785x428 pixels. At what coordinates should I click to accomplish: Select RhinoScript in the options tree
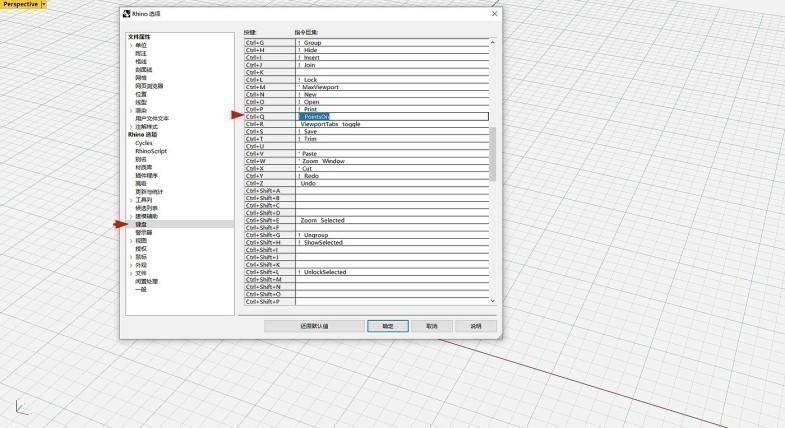point(151,151)
